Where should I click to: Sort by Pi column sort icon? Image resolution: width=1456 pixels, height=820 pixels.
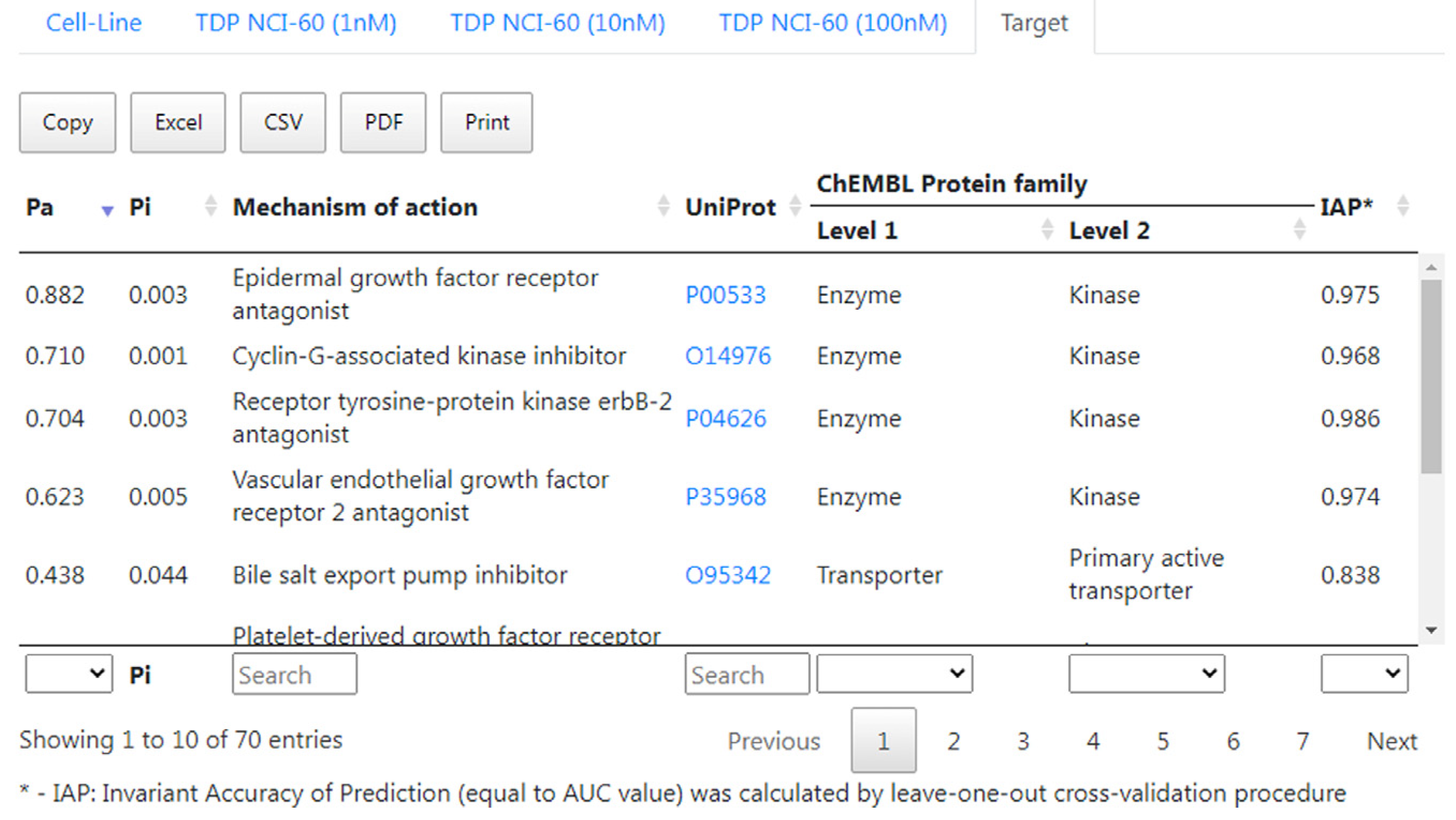coord(210,206)
